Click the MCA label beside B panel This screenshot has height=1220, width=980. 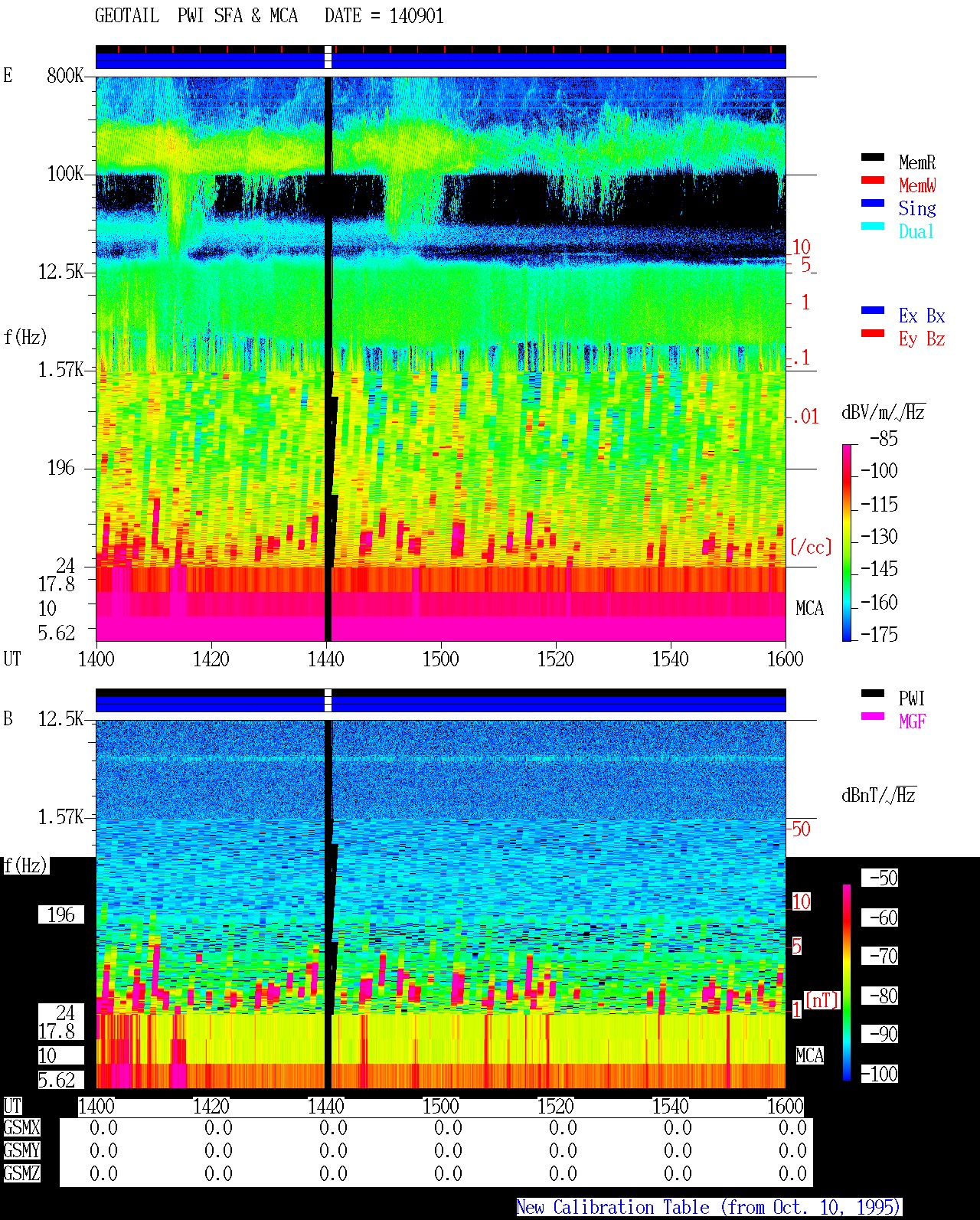[809, 1055]
